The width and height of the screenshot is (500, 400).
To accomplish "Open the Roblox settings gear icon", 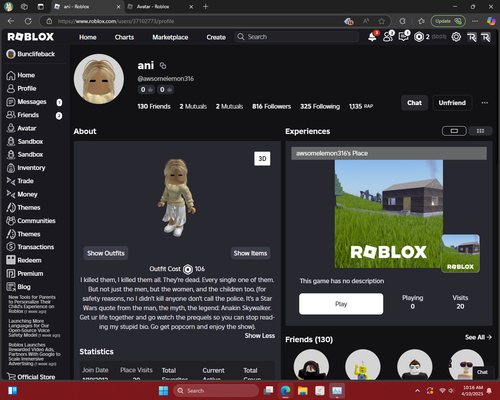I will (x=456, y=37).
